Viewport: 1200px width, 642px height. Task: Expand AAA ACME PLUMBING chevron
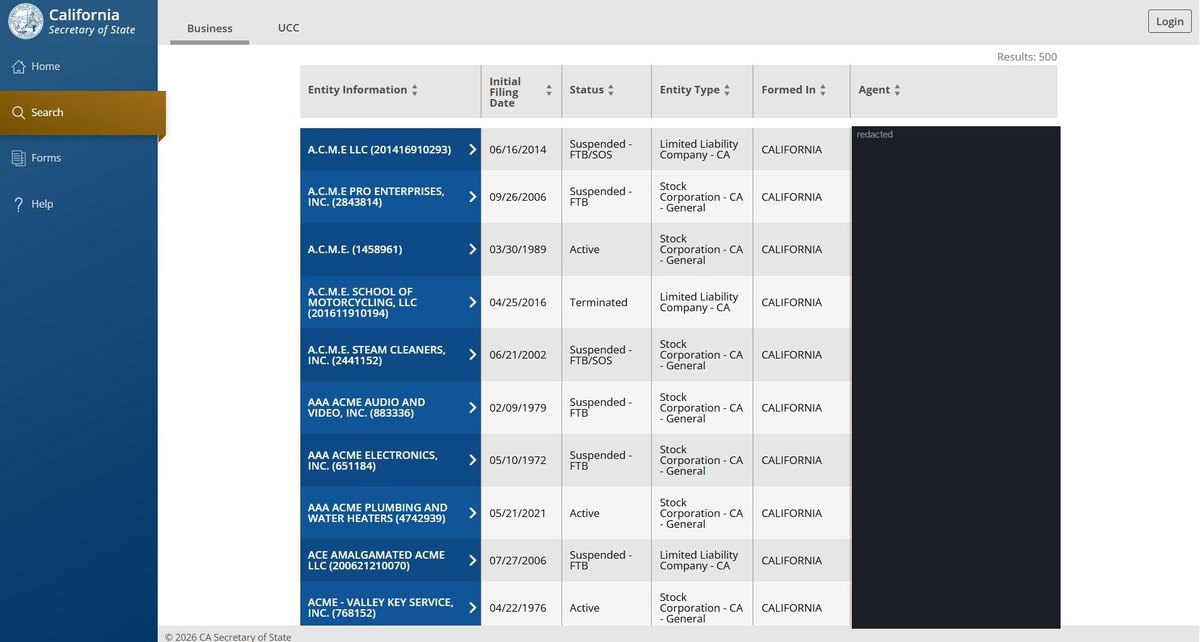pos(472,513)
